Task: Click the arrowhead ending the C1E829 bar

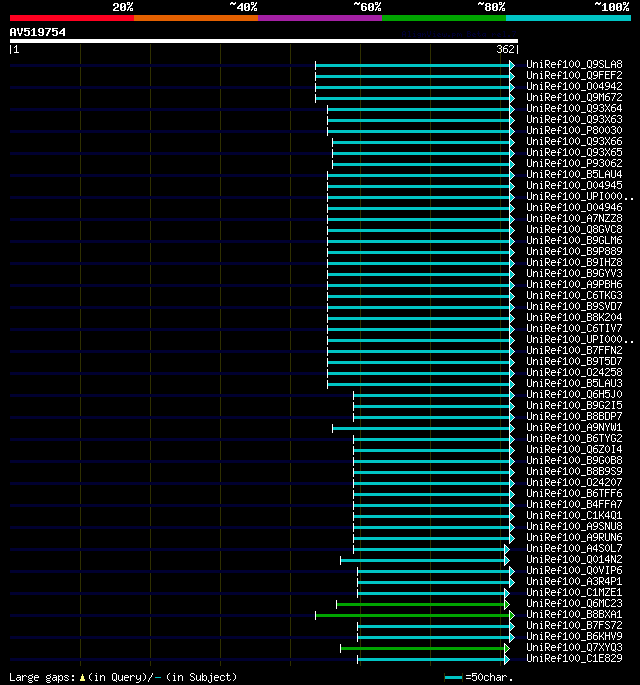Action: (x=507, y=660)
